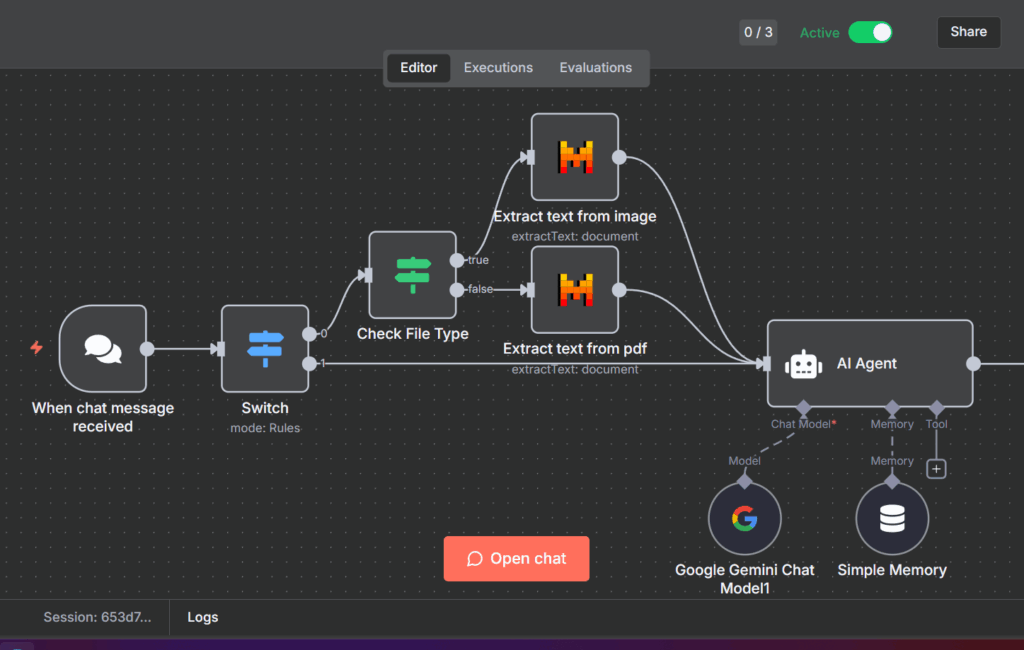Click the Share button
The width and height of the screenshot is (1024, 650).
click(x=968, y=32)
